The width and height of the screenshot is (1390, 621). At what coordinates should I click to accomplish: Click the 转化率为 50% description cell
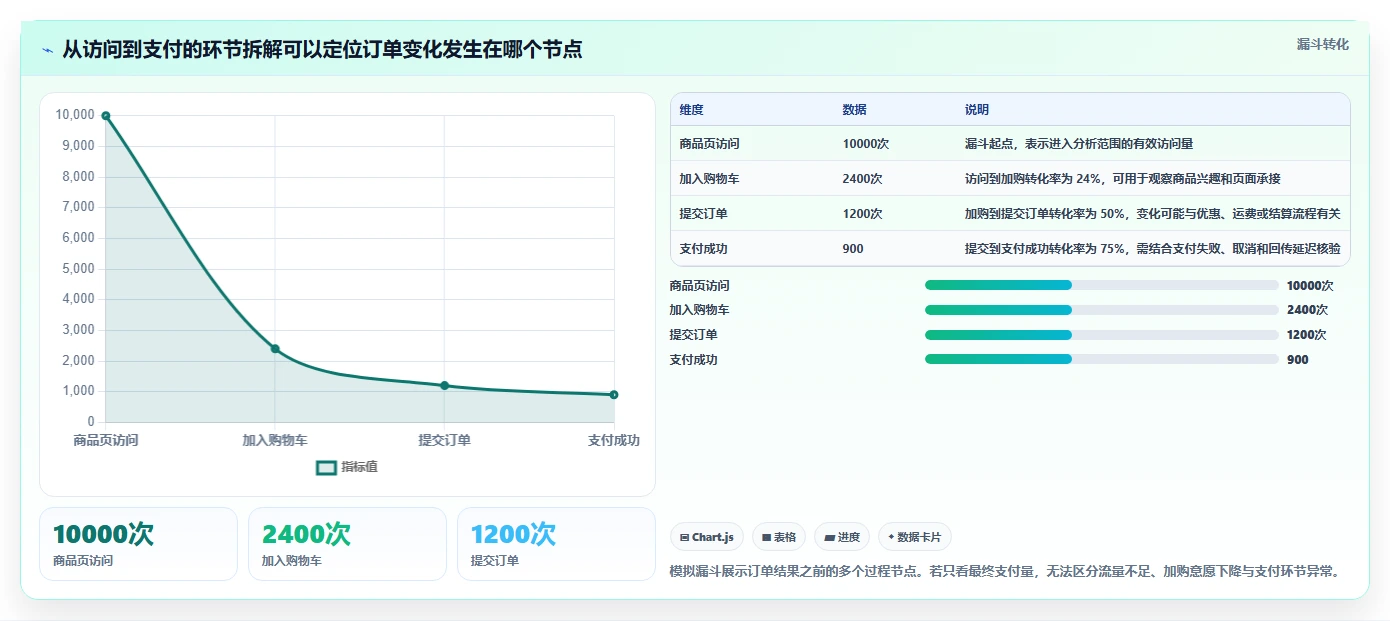point(1152,214)
